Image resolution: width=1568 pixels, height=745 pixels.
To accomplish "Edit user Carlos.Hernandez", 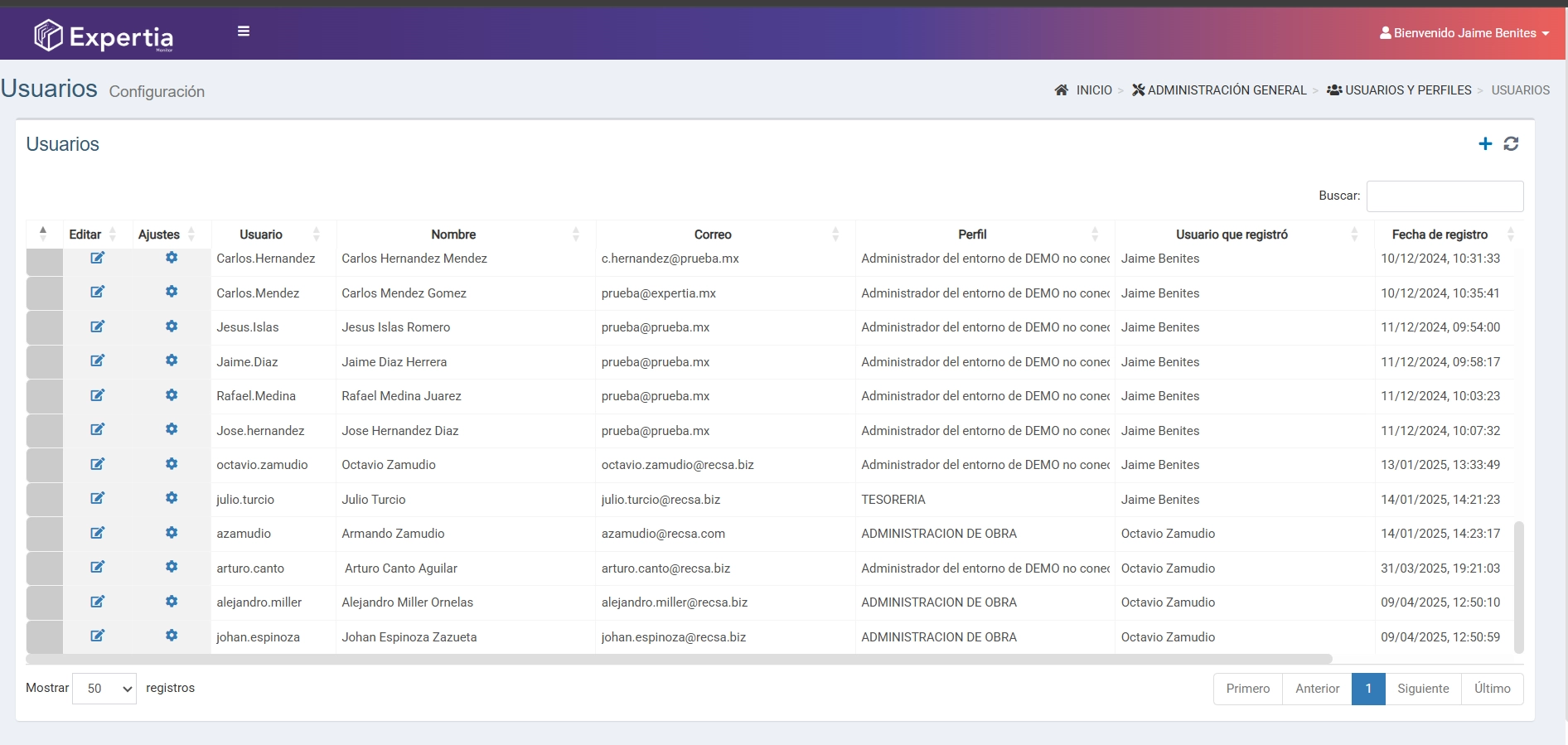I will tap(98, 258).
